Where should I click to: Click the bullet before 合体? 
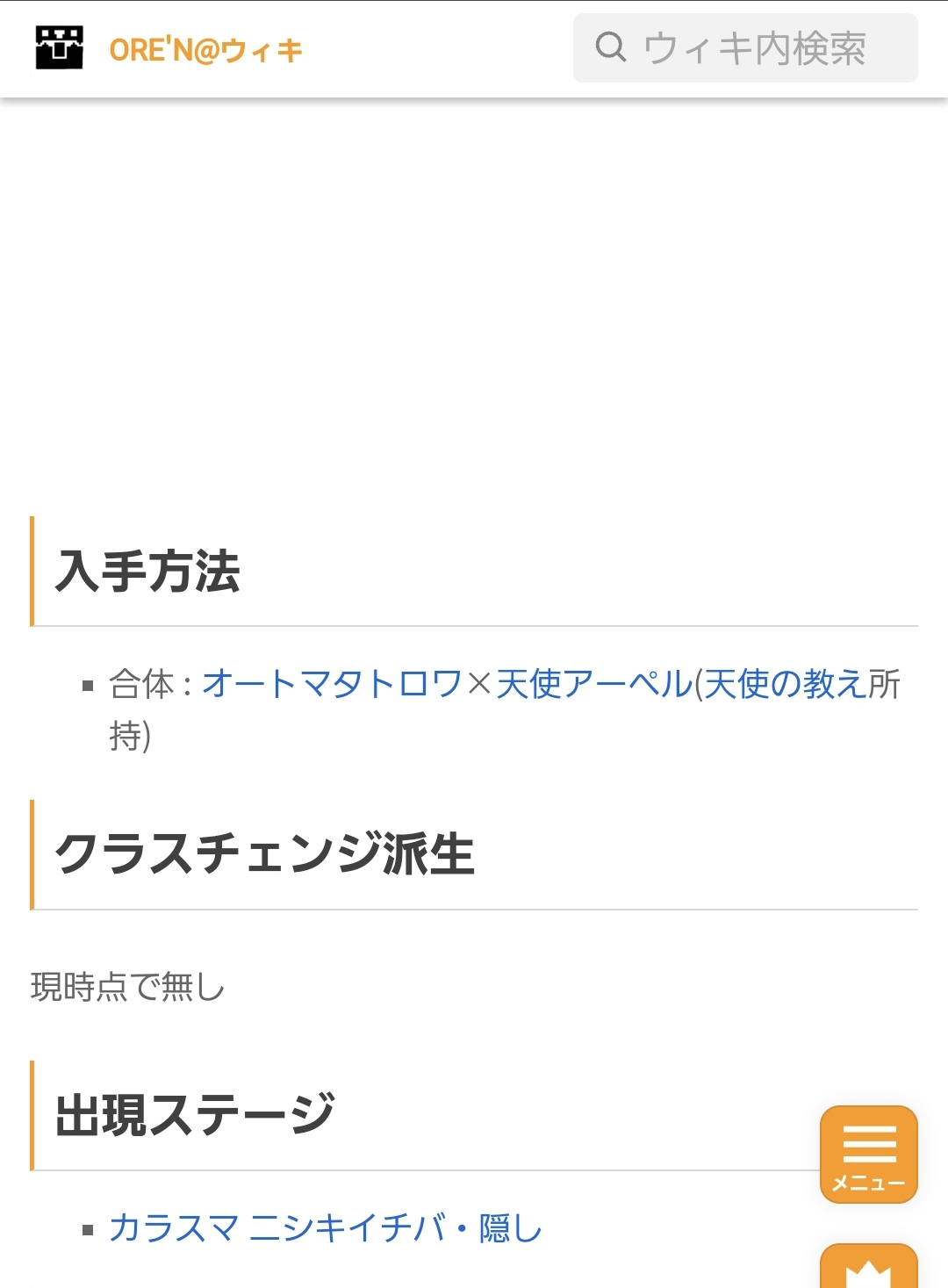[88, 686]
